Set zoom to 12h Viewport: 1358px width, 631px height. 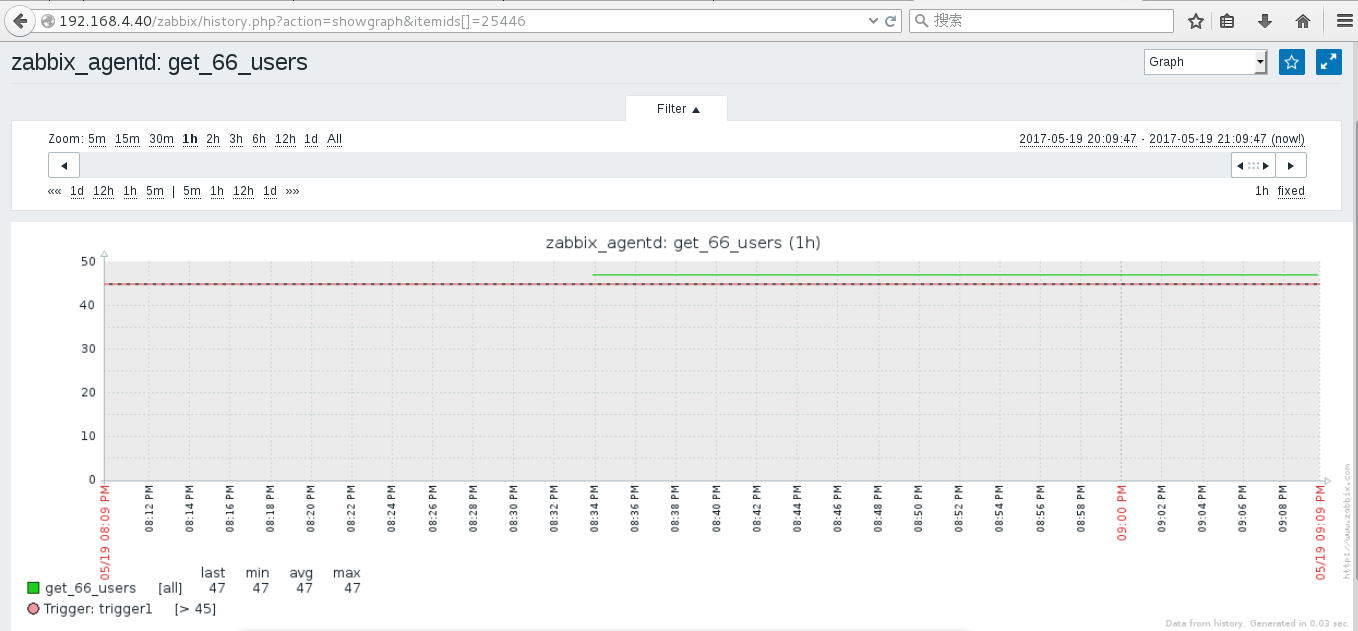(x=286, y=139)
